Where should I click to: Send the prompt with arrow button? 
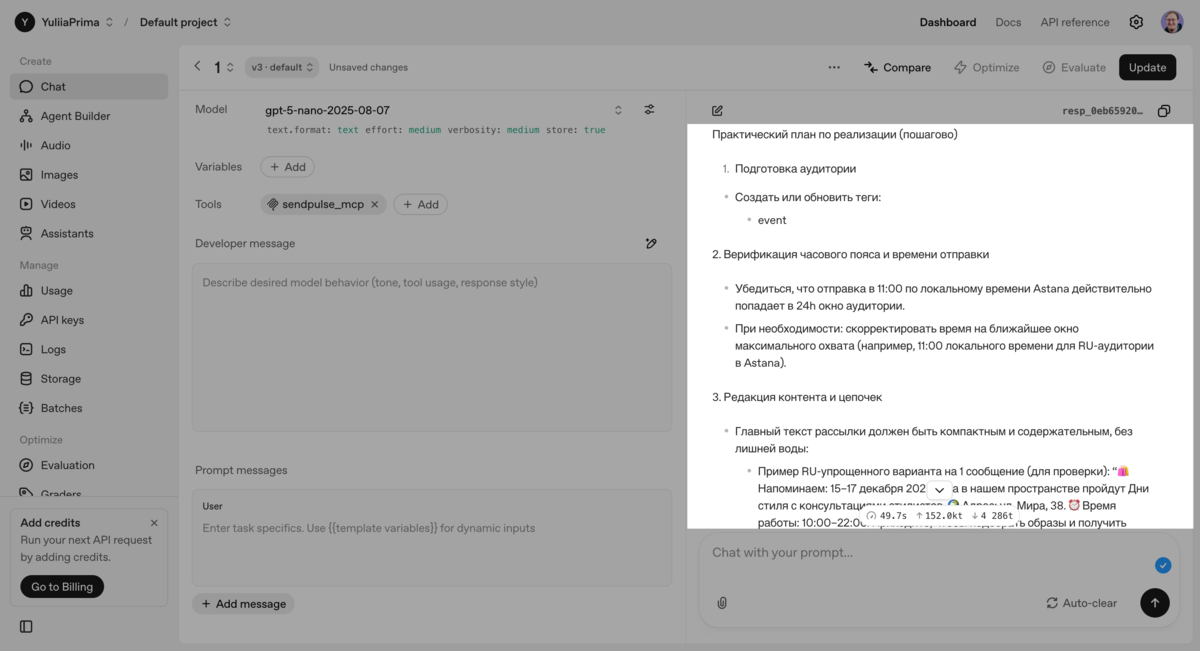click(1155, 603)
